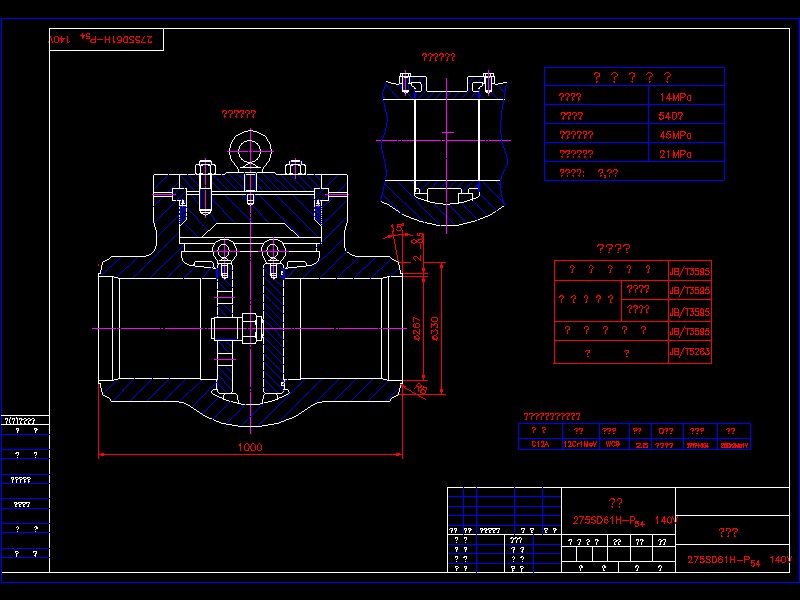Click the right hinge eye inside valve
This screenshot has height=600, width=800.
[x=273, y=252]
